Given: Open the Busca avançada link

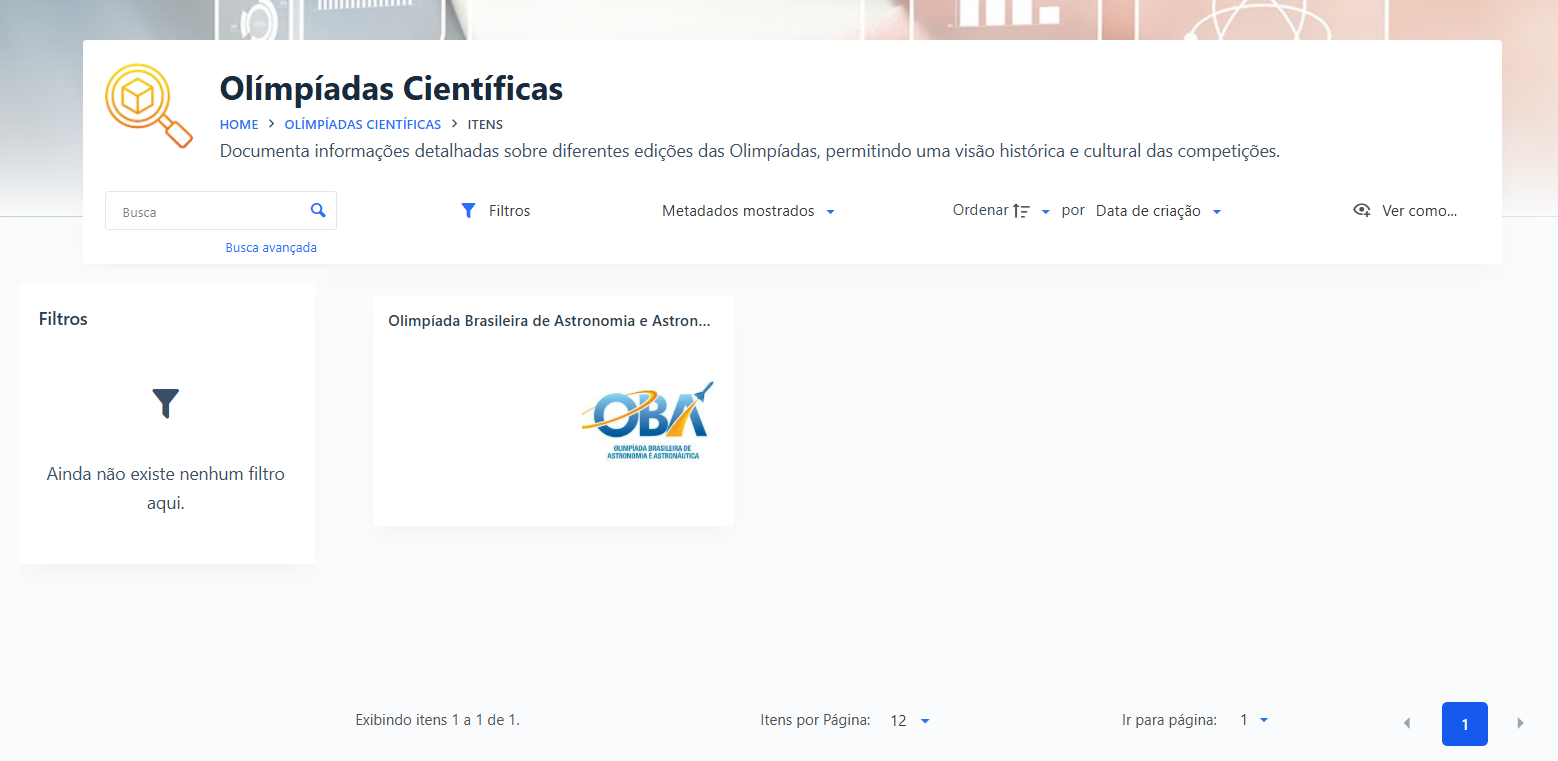Looking at the screenshot, I should [271, 247].
